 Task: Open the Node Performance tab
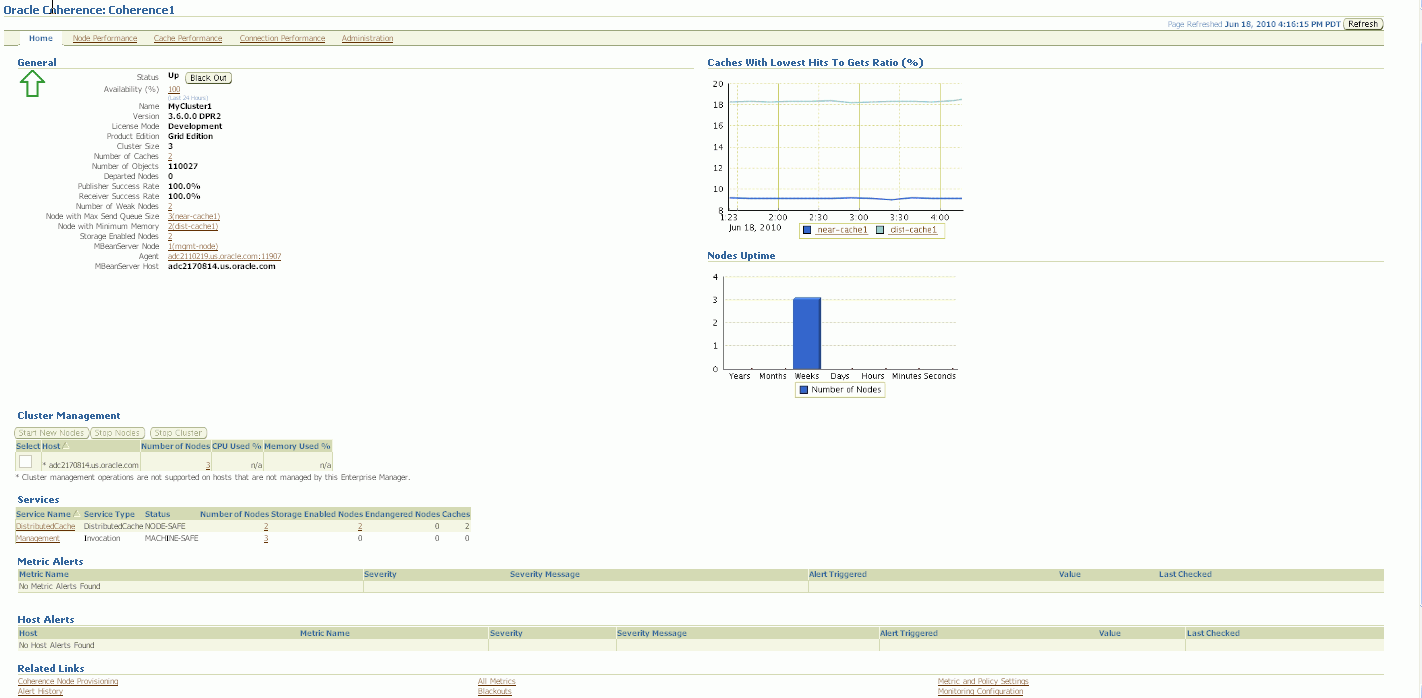coord(105,39)
